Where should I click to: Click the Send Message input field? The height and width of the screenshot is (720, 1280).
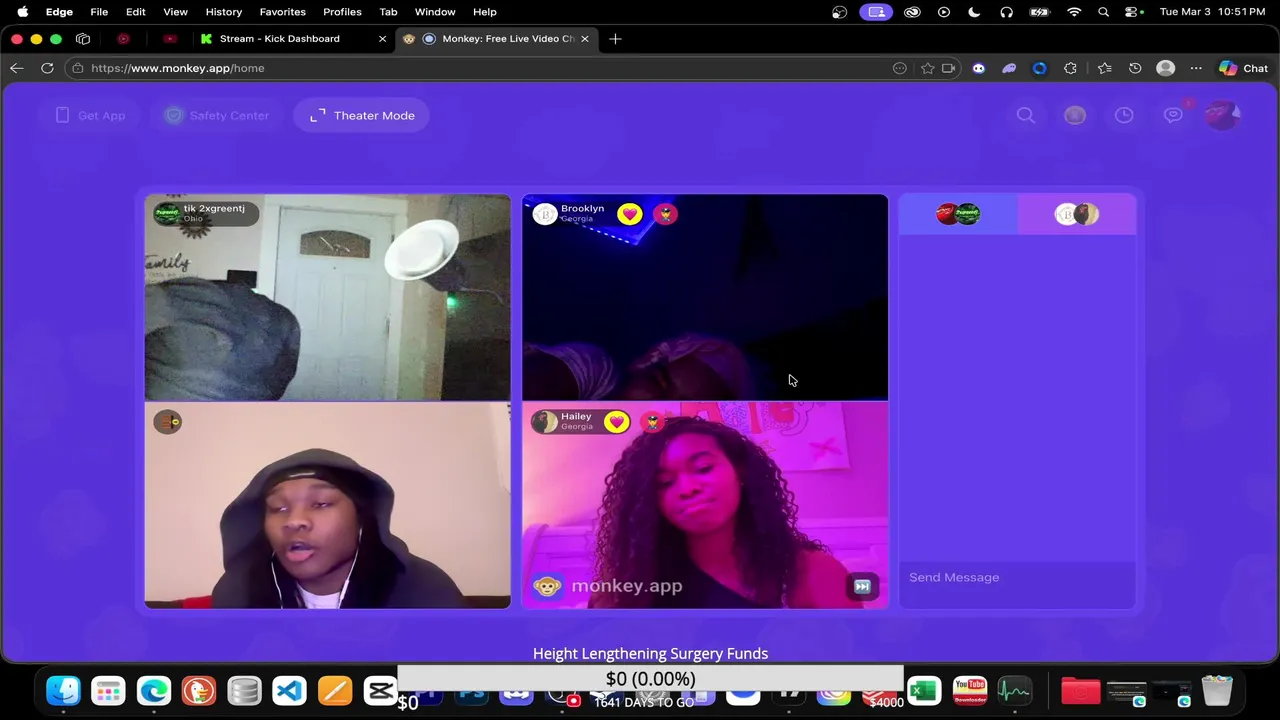tap(1017, 577)
